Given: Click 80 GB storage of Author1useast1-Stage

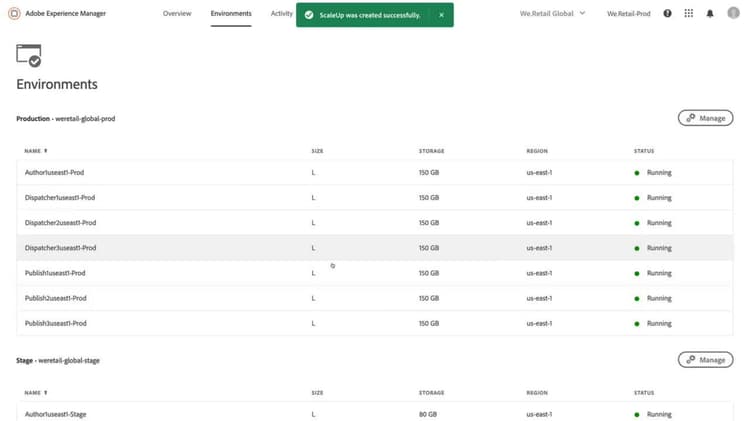Looking at the screenshot, I should point(428,414).
